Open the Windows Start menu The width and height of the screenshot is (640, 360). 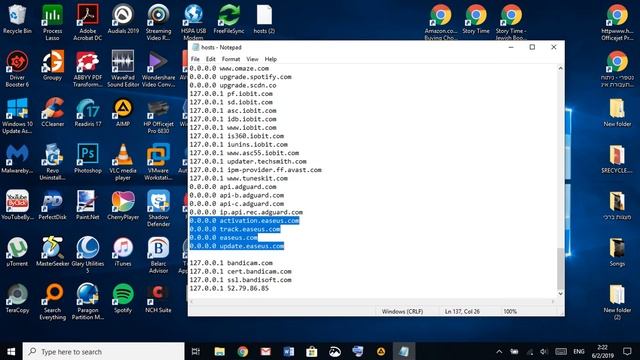tap(11, 351)
